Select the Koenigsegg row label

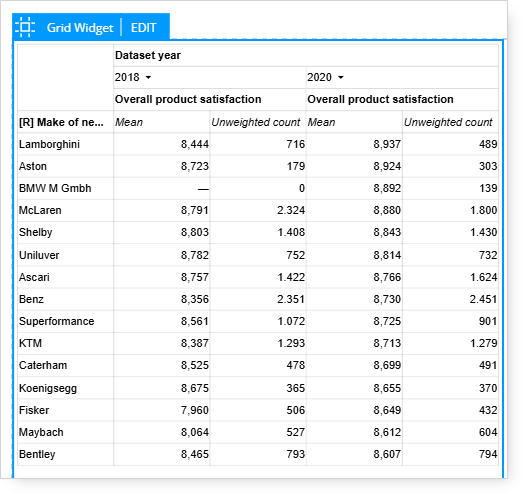[48, 388]
